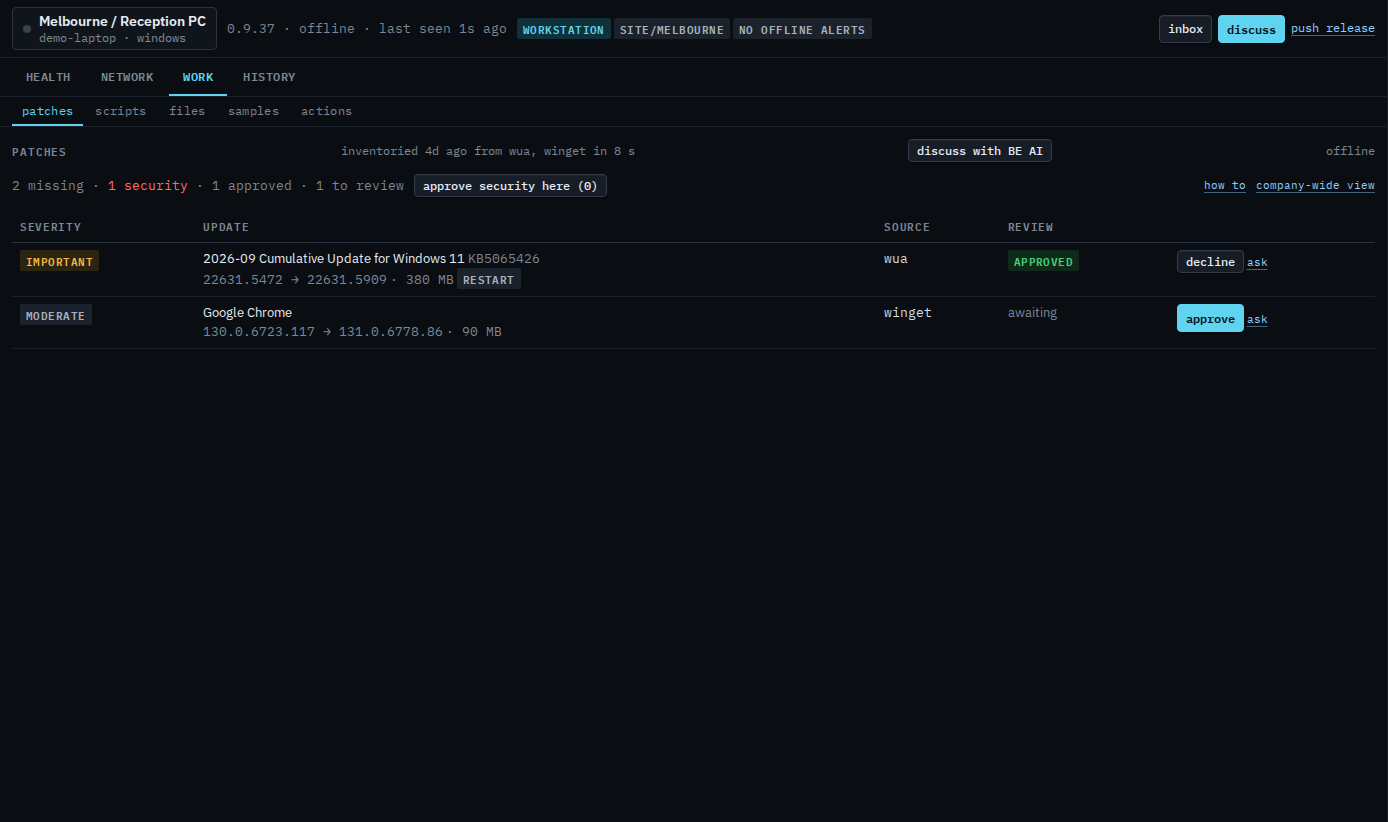Image resolution: width=1388 pixels, height=822 pixels.
Task: Select the KB5065426 identifier text
Action: [504, 259]
